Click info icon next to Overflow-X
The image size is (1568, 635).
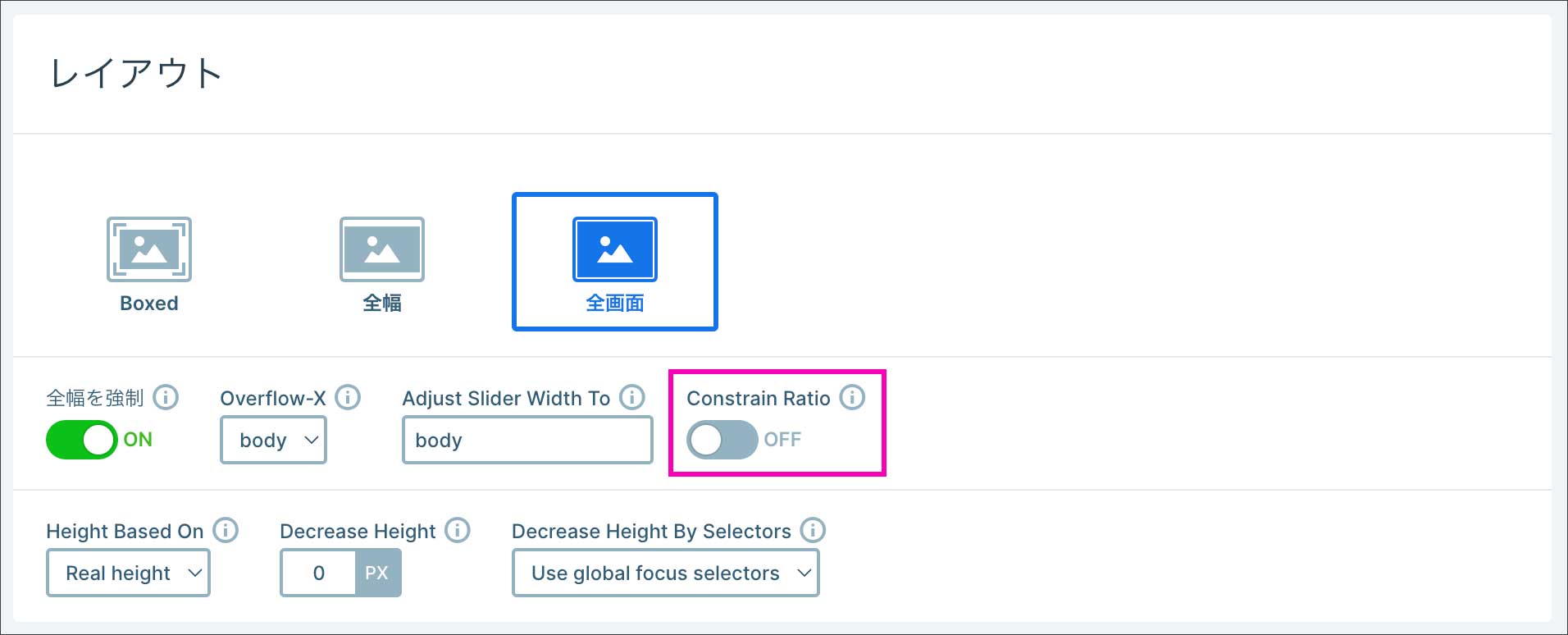click(x=348, y=398)
